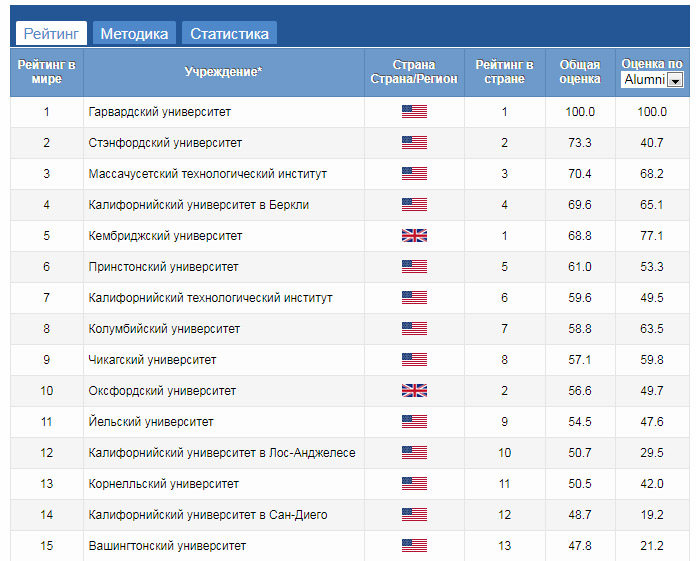696x561 pixels.
Task: Click the flag for Принстонский университет
Action: [414, 267]
